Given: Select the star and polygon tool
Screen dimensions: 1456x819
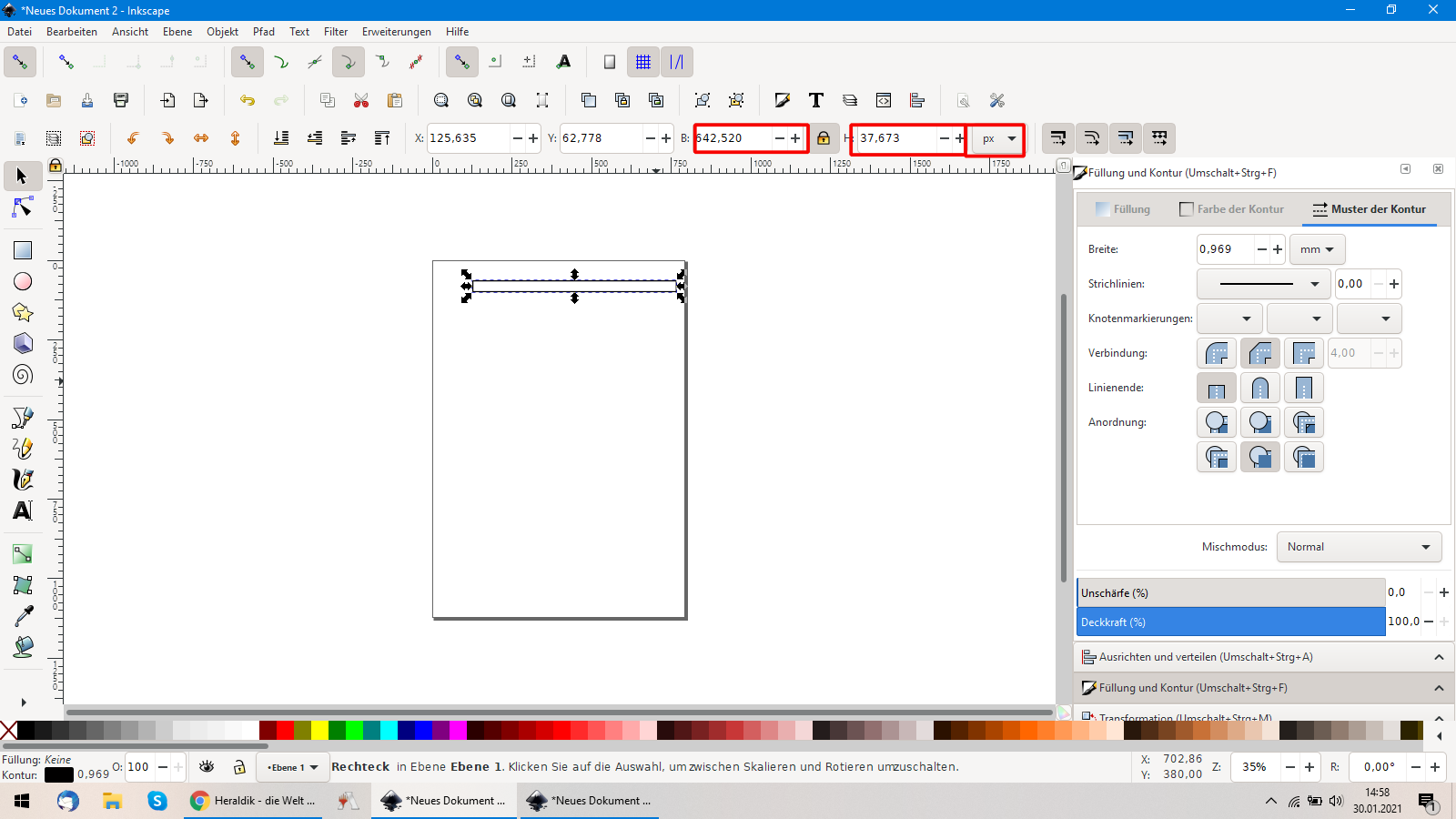Looking at the screenshot, I should [x=23, y=313].
